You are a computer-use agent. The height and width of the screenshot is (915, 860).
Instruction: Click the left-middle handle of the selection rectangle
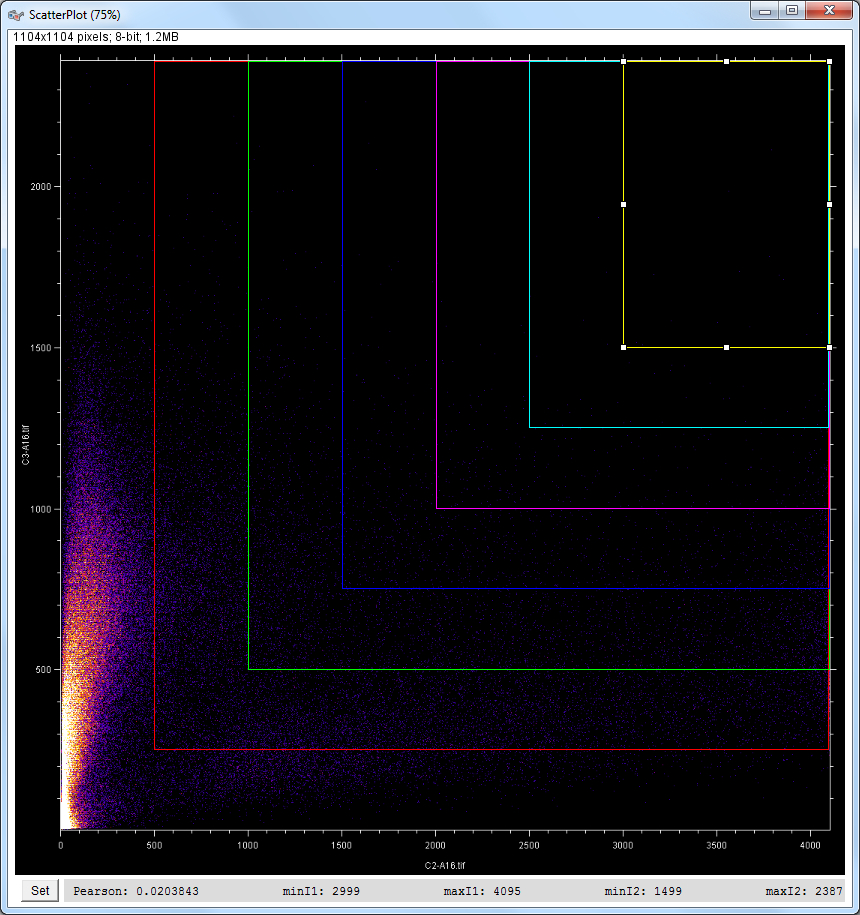623,204
